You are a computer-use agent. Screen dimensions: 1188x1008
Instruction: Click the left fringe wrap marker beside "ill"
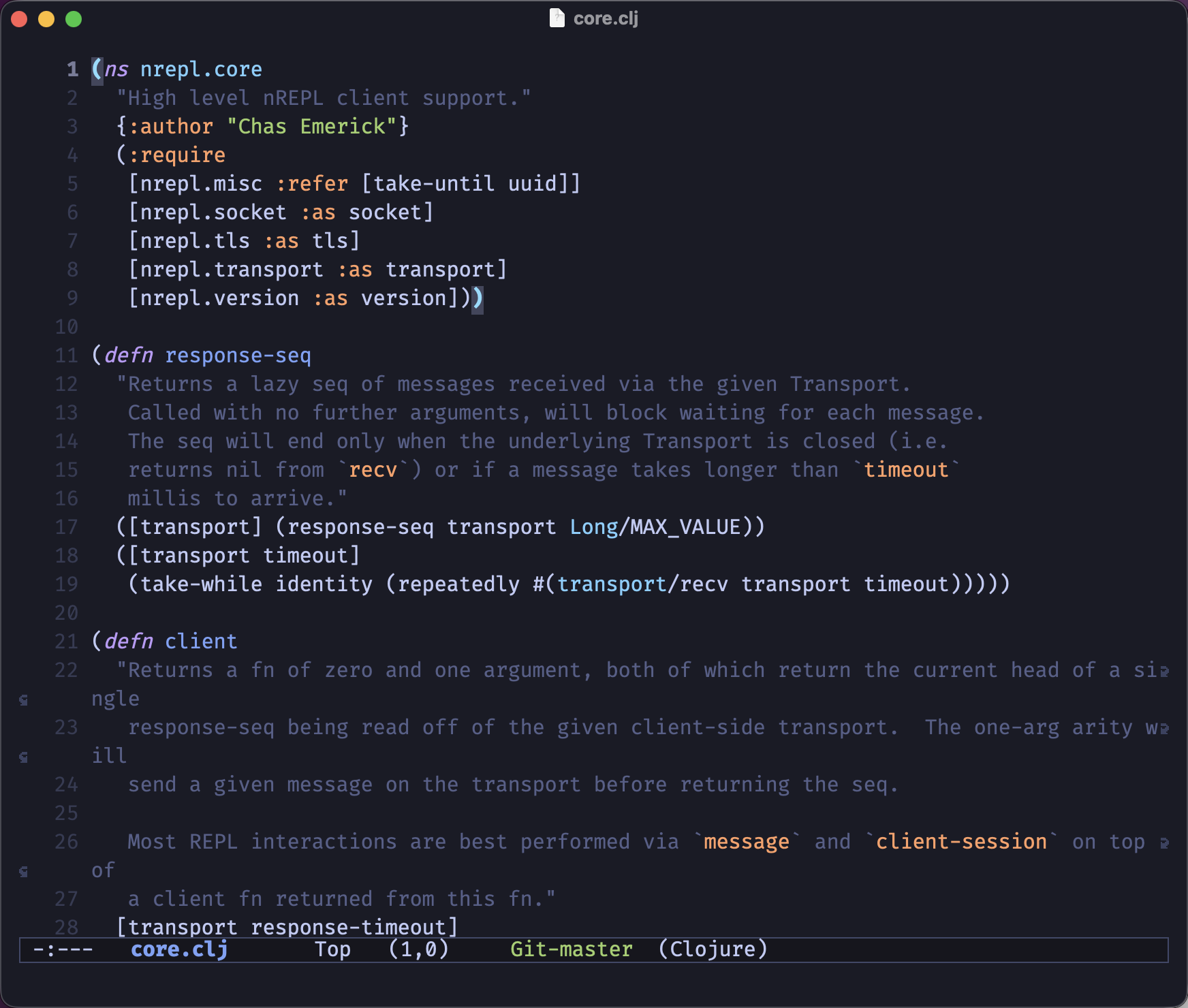[24, 757]
